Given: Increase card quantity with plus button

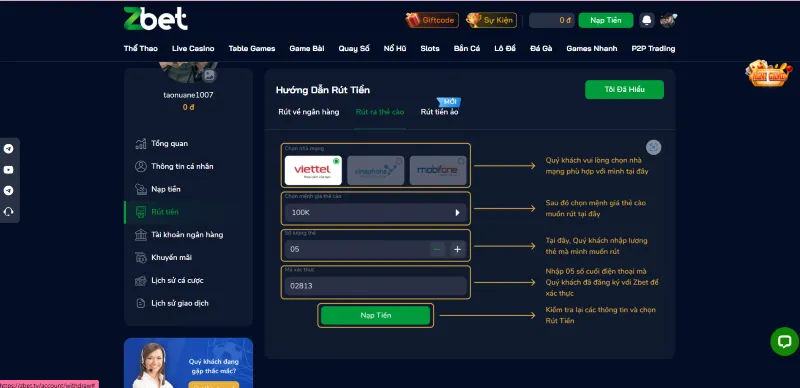Looking at the screenshot, I should pos(458,249).
